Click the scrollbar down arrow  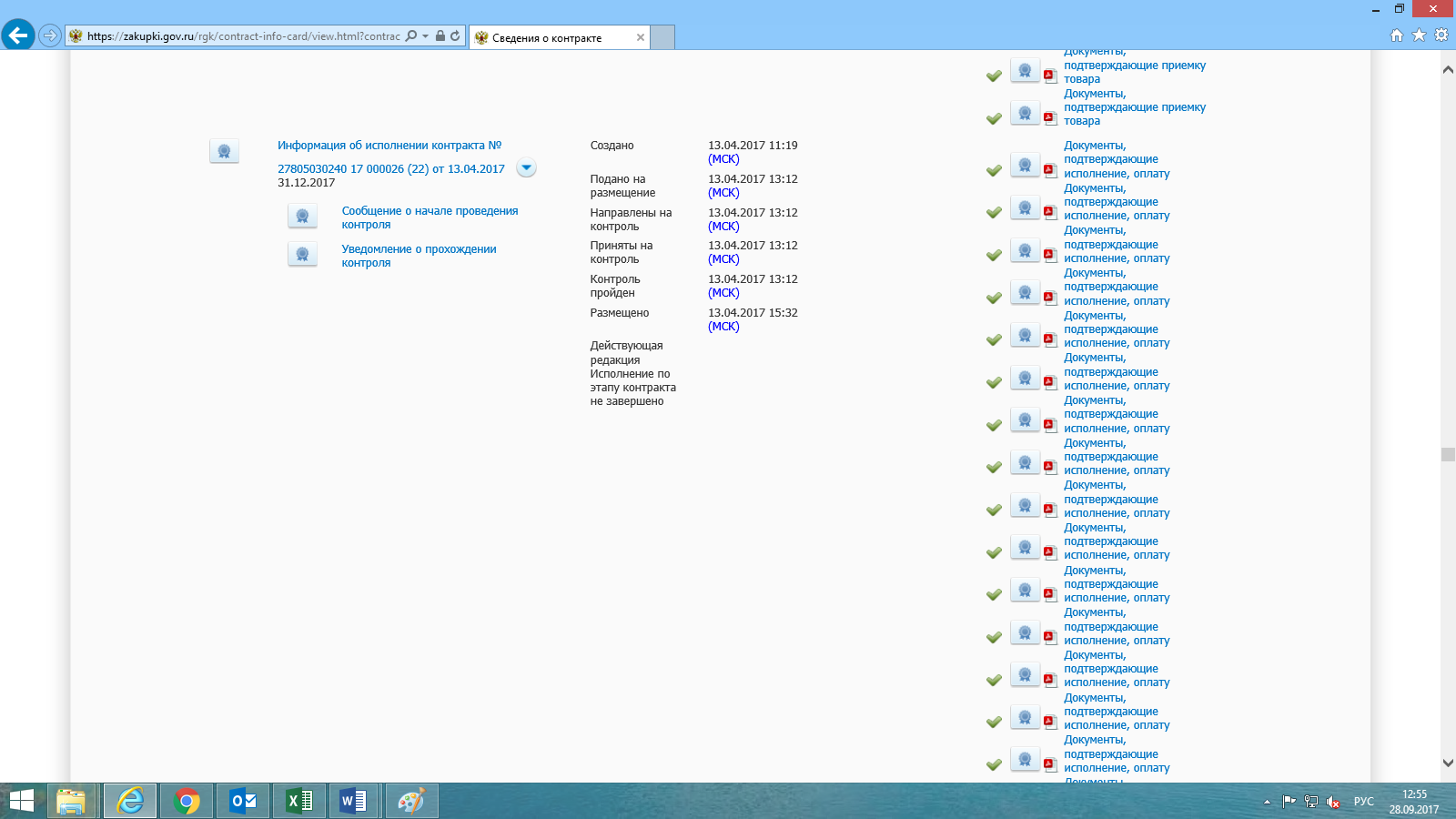[x=1448, y=763]
